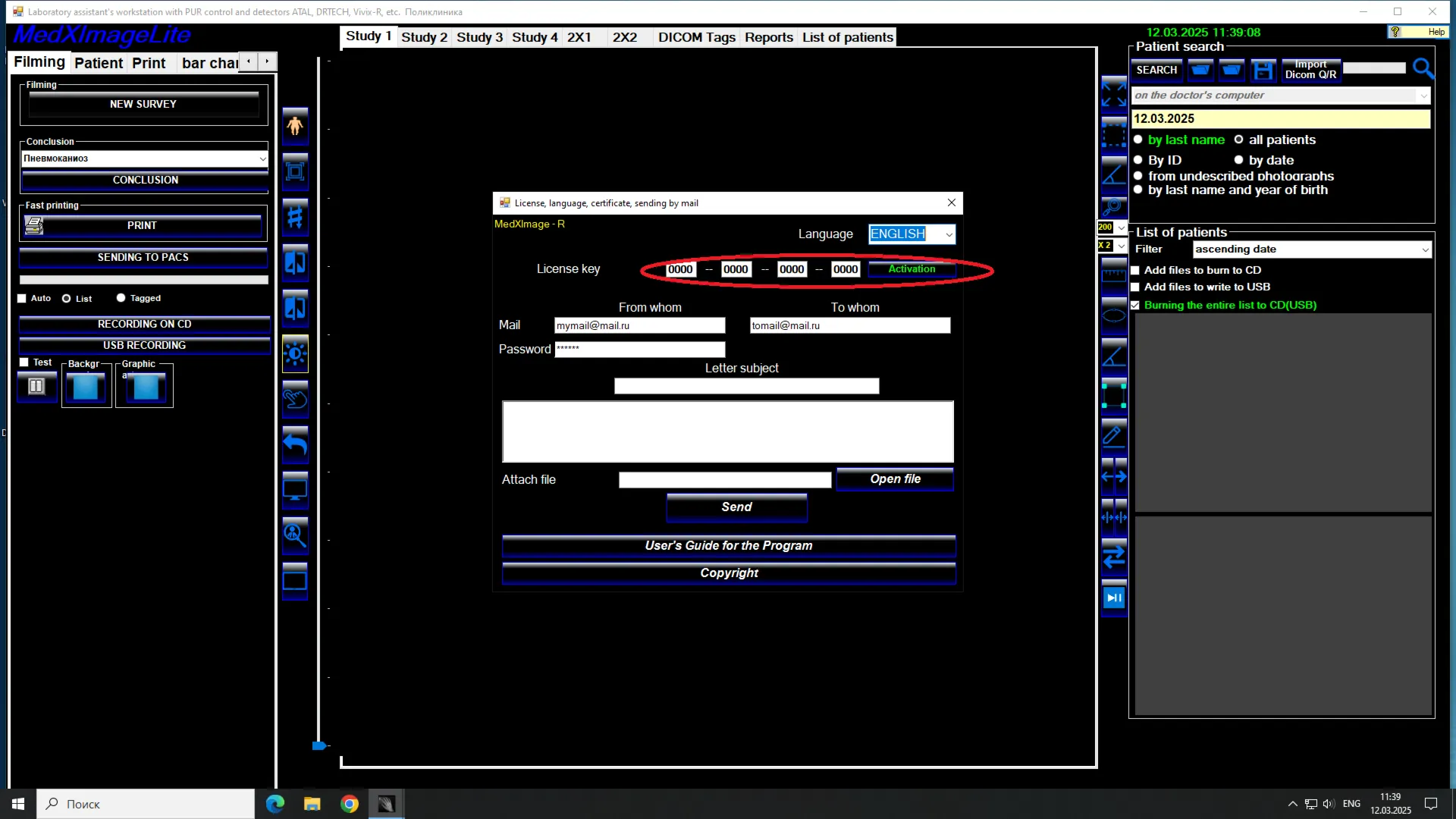Click the ruler measurement tool icon
This screenshot has width=1456, height=819.
click(1113, 274)
